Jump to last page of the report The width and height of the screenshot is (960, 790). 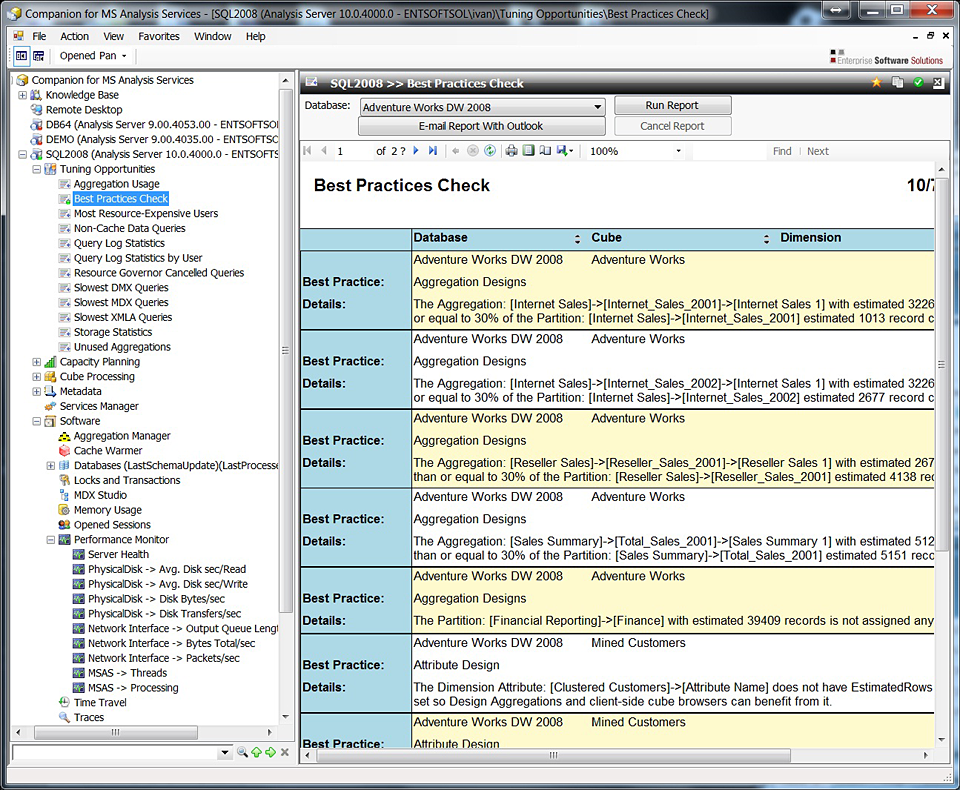[x=433, y=151]
